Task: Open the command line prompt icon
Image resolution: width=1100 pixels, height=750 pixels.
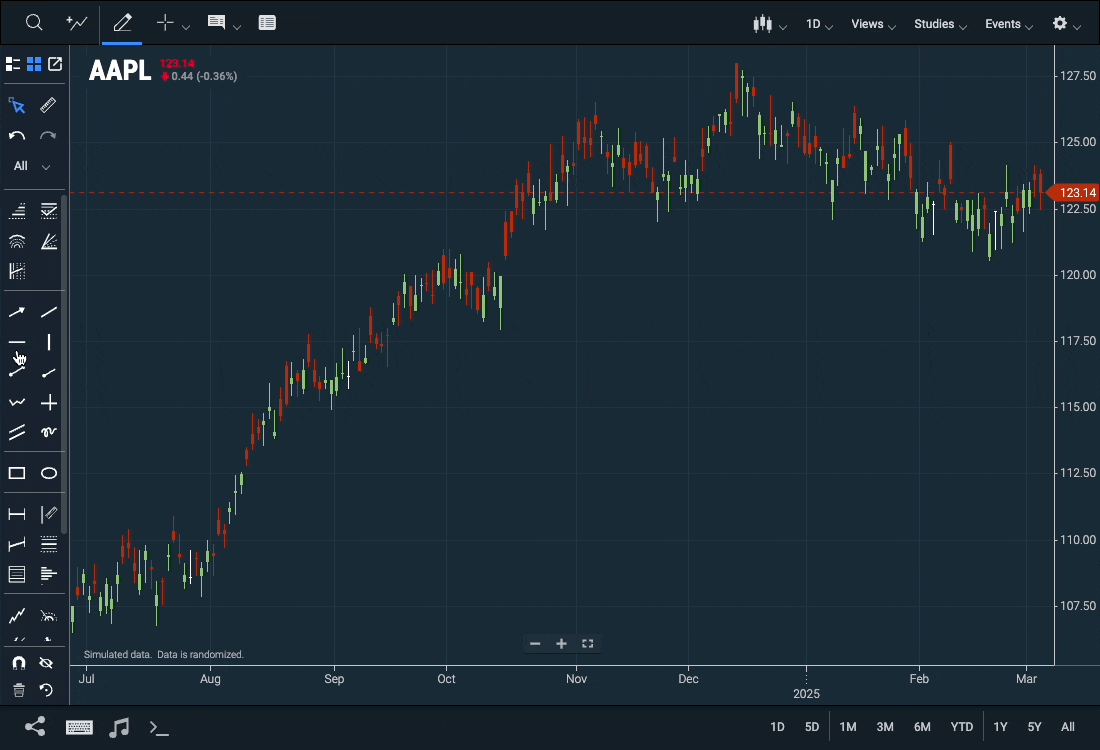Action: [x=159, y=728]
